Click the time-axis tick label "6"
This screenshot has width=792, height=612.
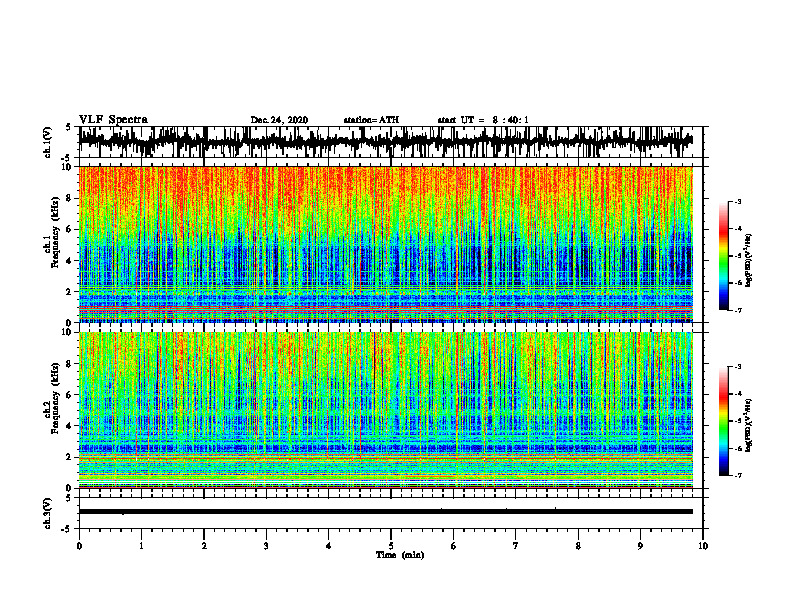coord(454,546)
